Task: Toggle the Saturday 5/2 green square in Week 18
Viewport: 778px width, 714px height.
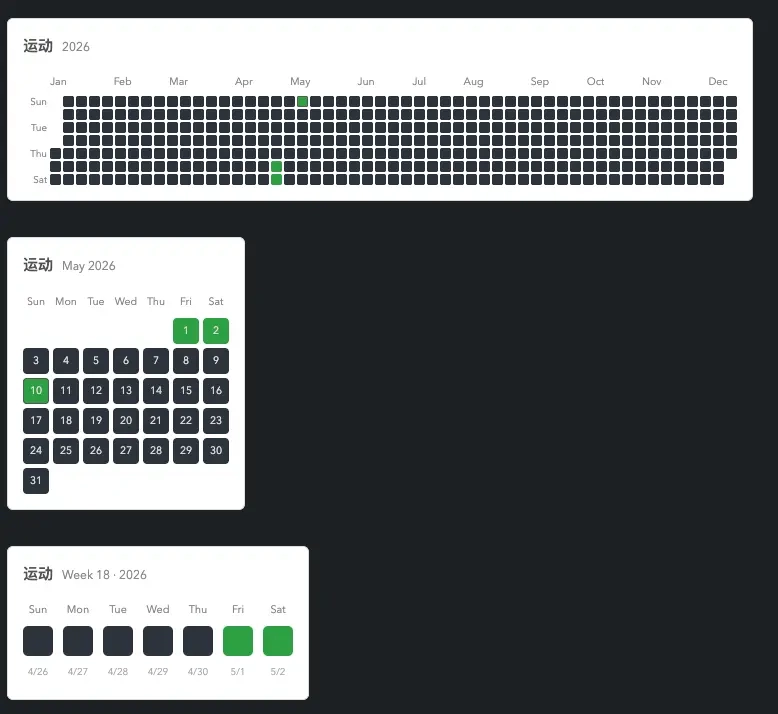Action: [278, 641]
